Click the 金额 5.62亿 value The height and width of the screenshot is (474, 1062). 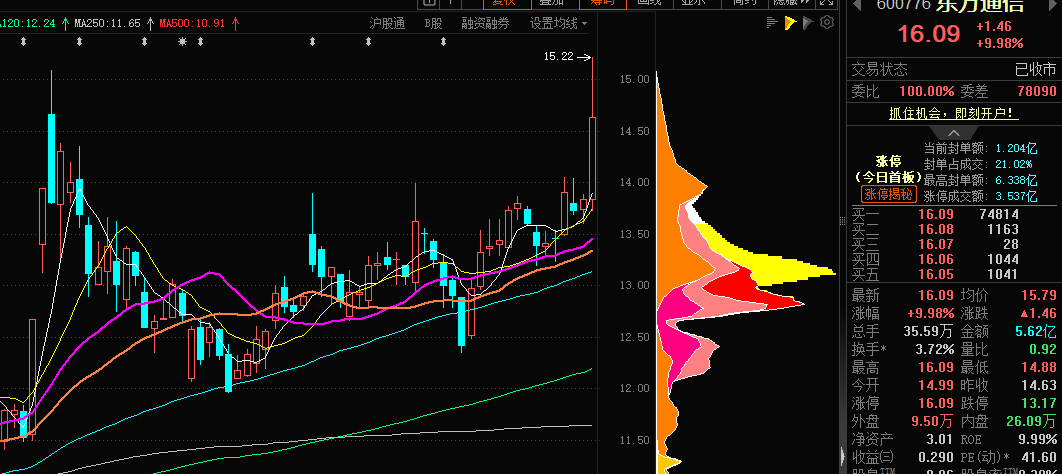coord(1036,331)
